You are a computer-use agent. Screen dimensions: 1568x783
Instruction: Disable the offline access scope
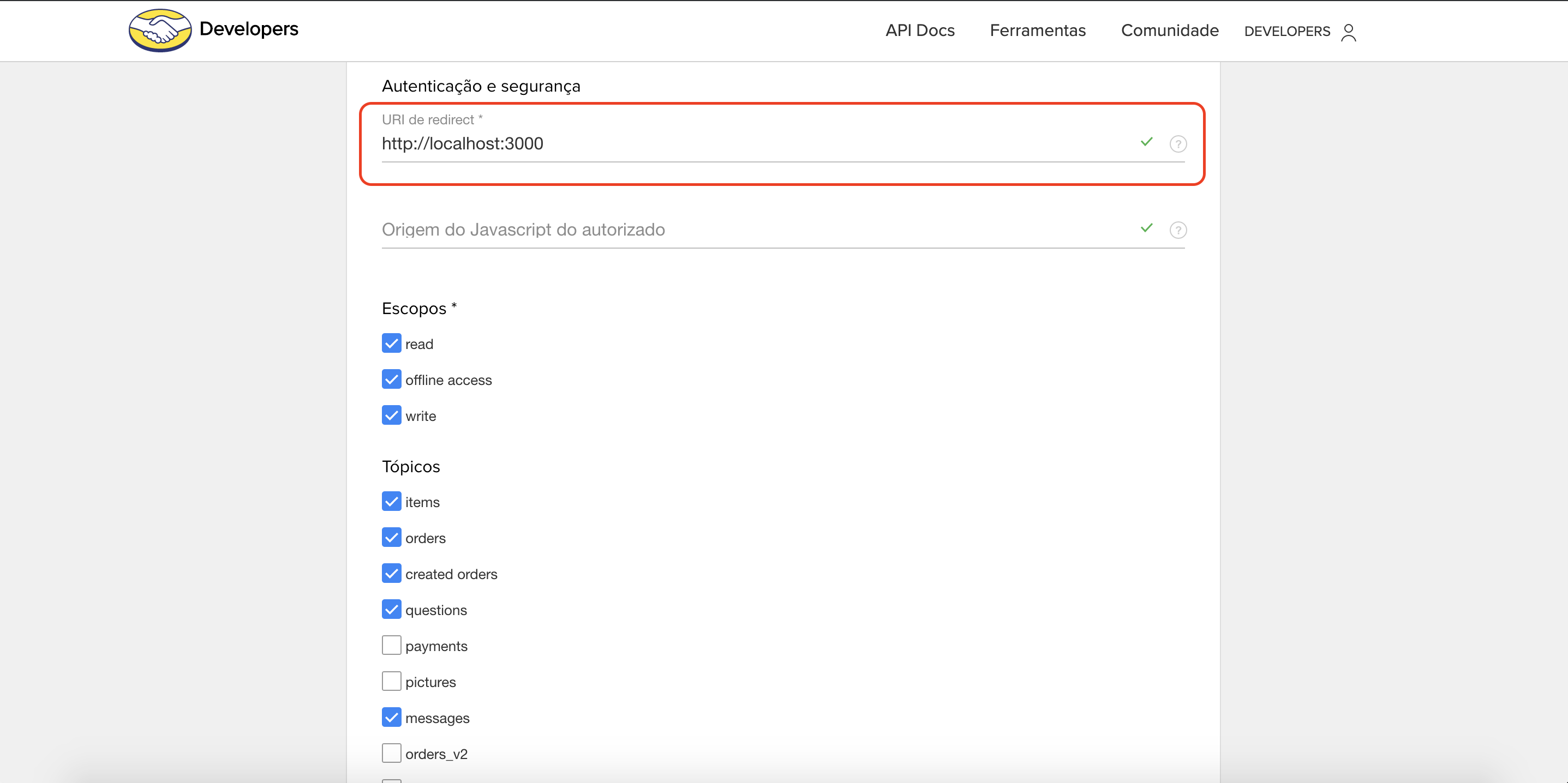[x=391, y=379]
